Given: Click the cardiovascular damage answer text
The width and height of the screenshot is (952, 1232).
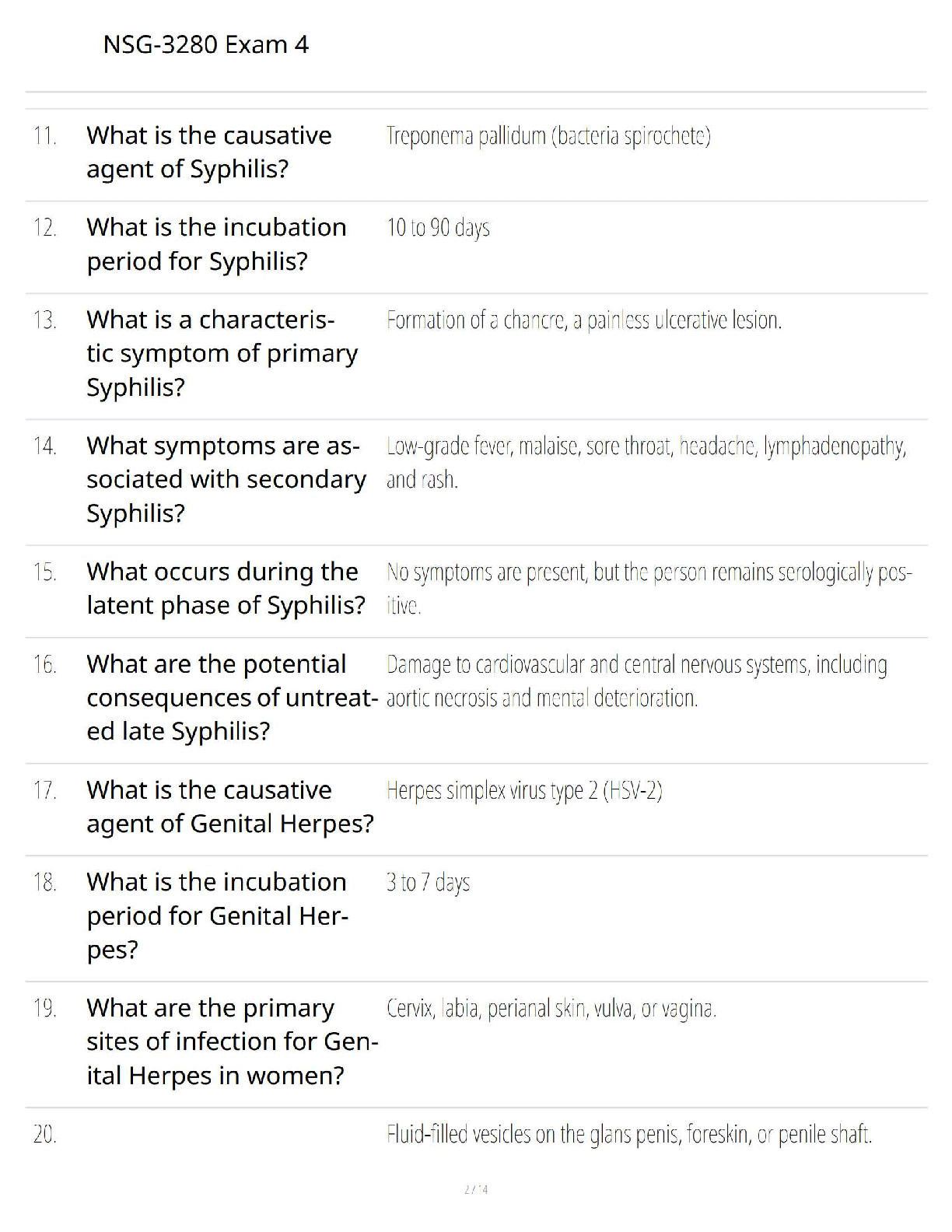Looking at the screenshot, I should point(635,681).
